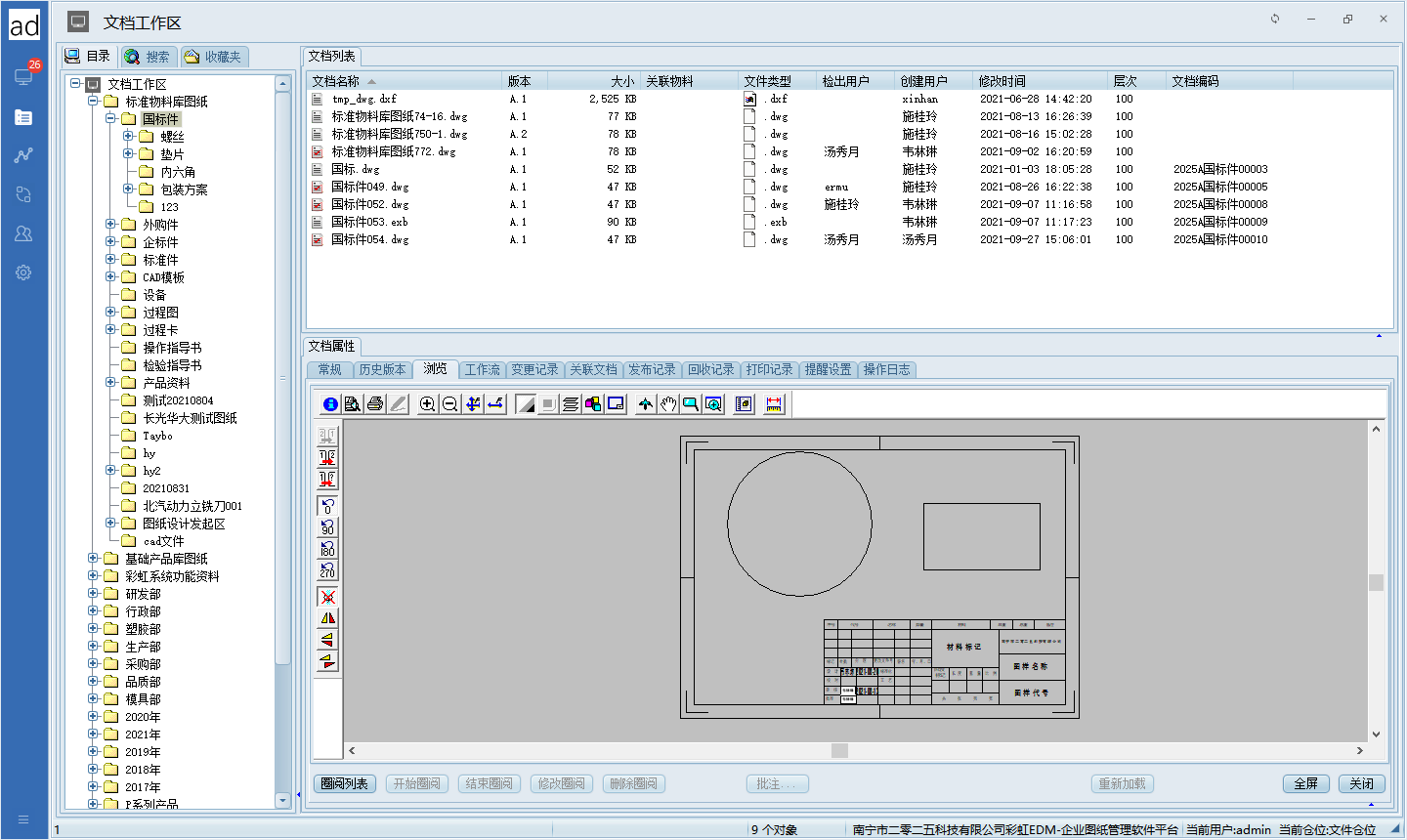Click the refresh icon in title bar
1407x840 pixels.
(x=1275, y=19)
